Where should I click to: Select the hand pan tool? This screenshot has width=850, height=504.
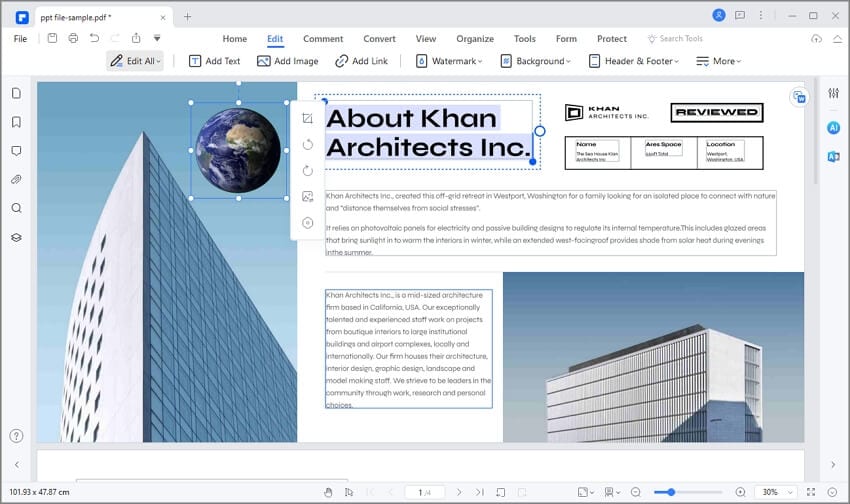(328, 492)
